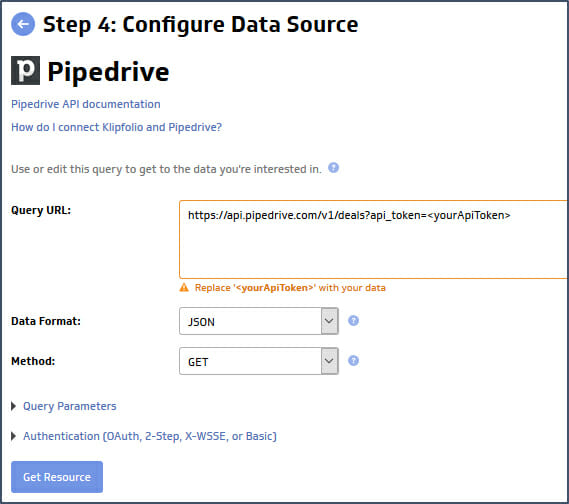Click Data Format dropdown arrow button
Screen dimensions: 569x504
329,321
